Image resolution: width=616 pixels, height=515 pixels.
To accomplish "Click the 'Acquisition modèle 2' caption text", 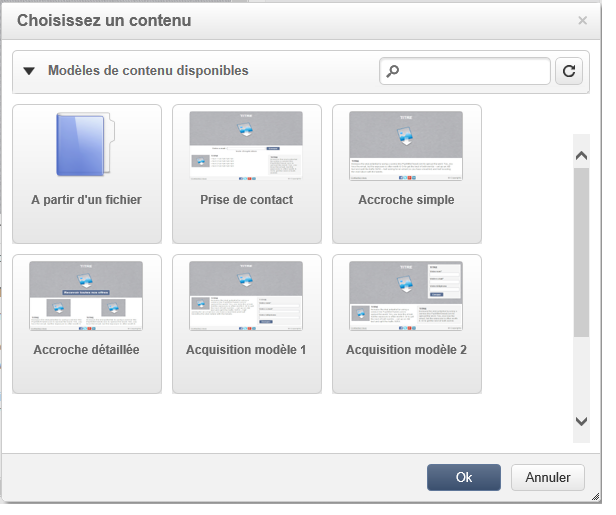I will click(406, 350).
